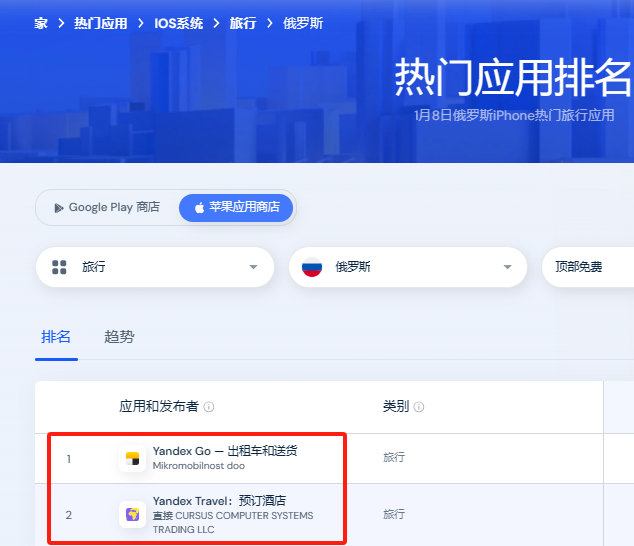Open the 旅行 category dropdown

[155, 267]
